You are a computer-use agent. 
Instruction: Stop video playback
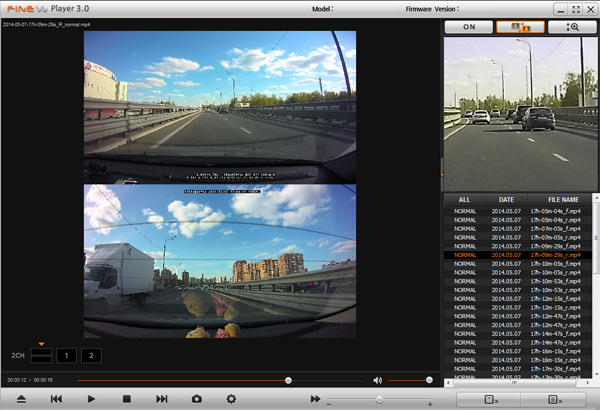[x=126, y=399]
